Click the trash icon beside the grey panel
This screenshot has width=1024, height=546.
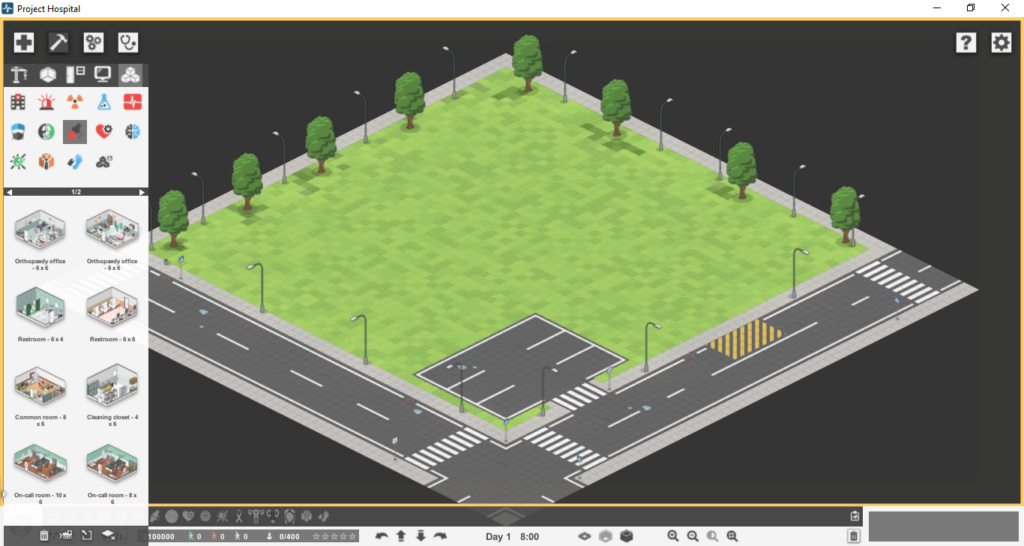coord(854,536)
